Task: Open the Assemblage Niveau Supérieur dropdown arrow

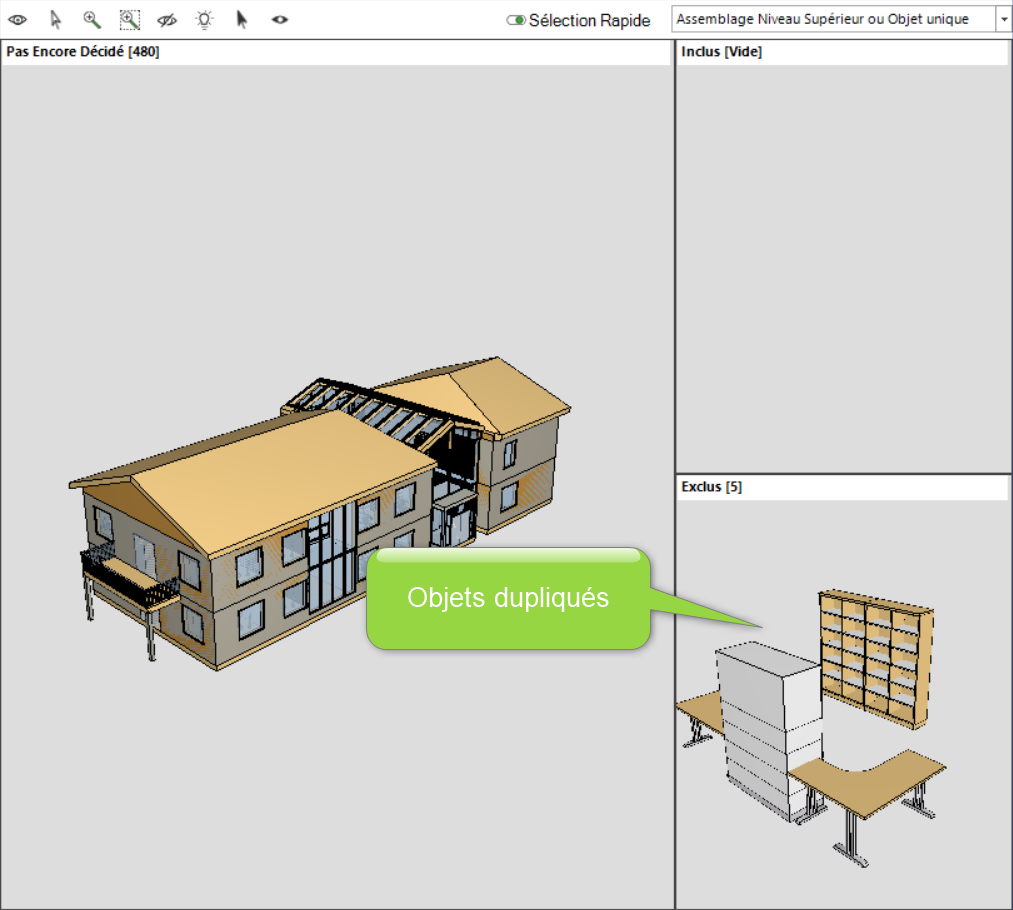Action: [1003, 19]
